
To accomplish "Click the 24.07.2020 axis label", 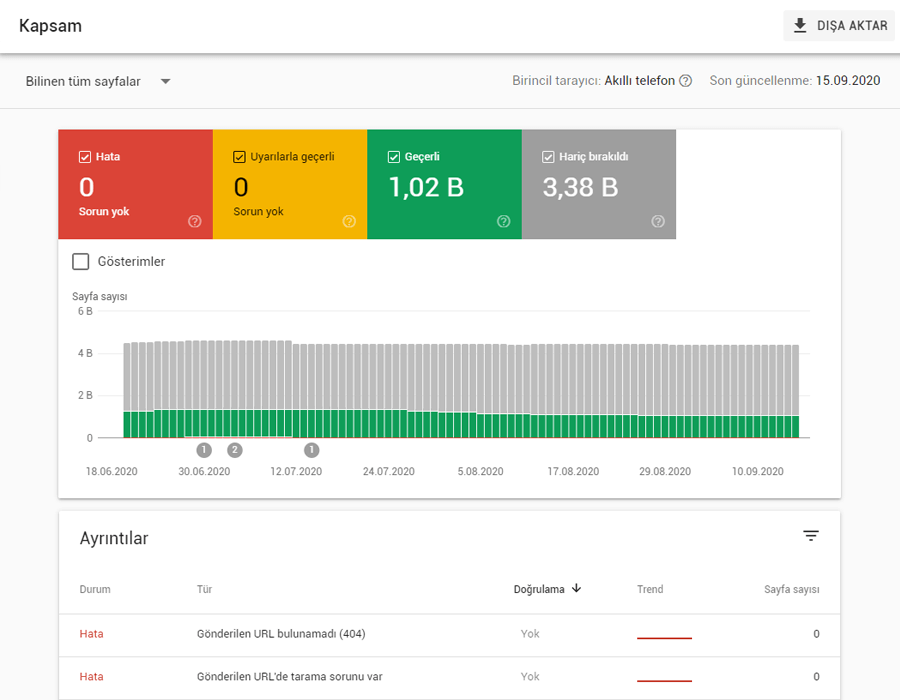I will click(389, 472).
